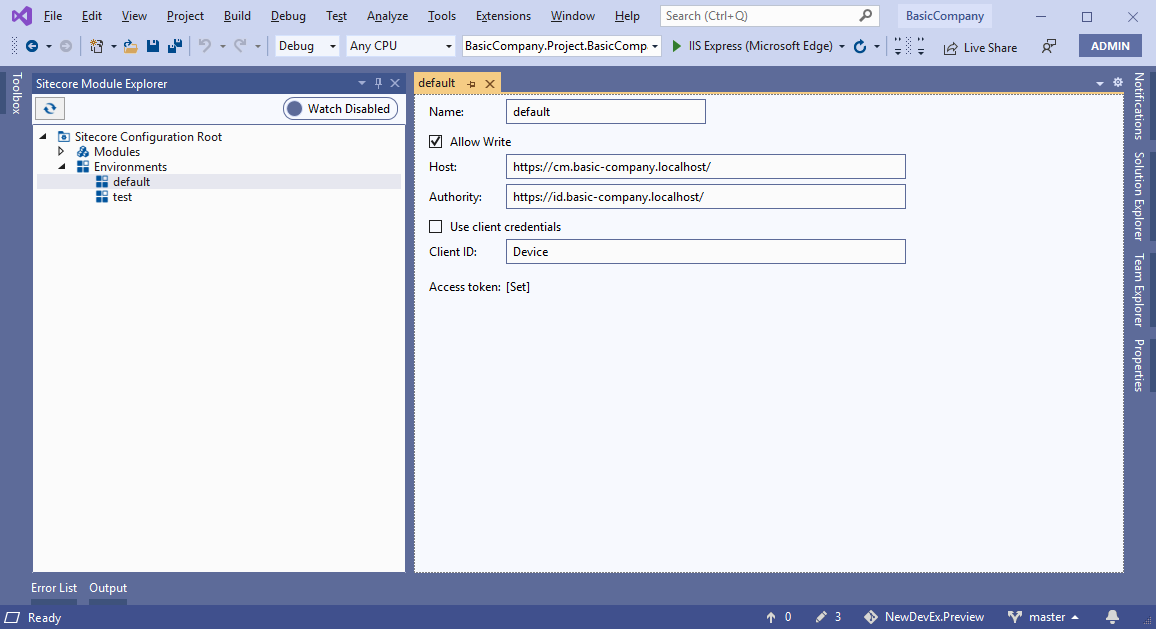Screen dimensions: 1156x629
Task: Open the Any CPU platform dropdown
Action: (x=400, y=46)
